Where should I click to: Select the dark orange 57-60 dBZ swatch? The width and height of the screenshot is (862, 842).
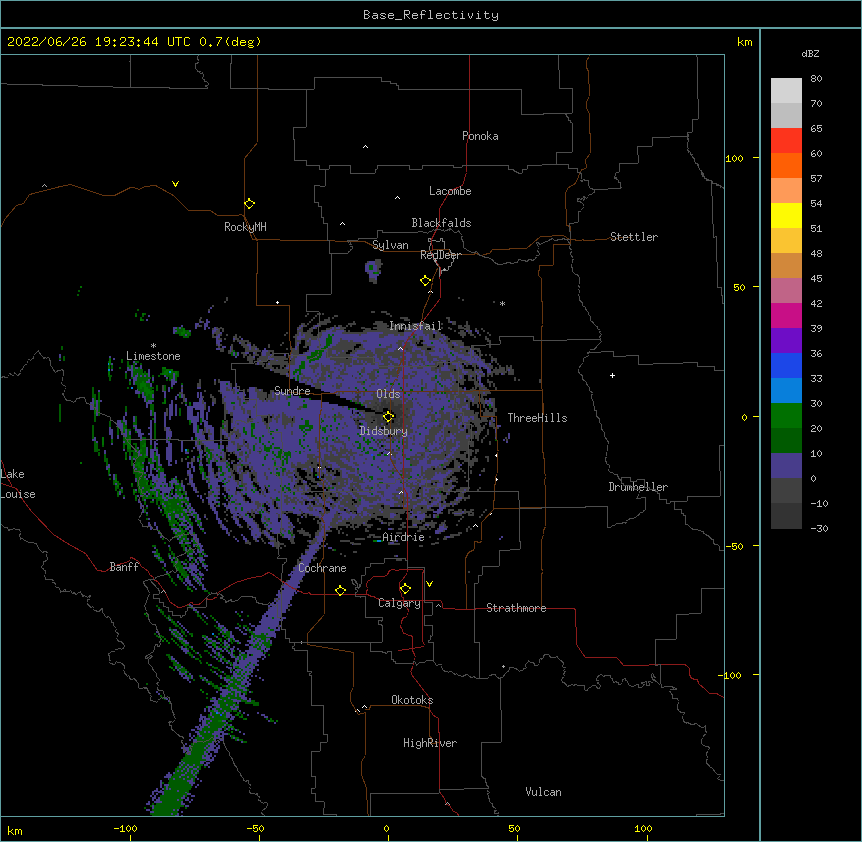(x=786, y=165)
